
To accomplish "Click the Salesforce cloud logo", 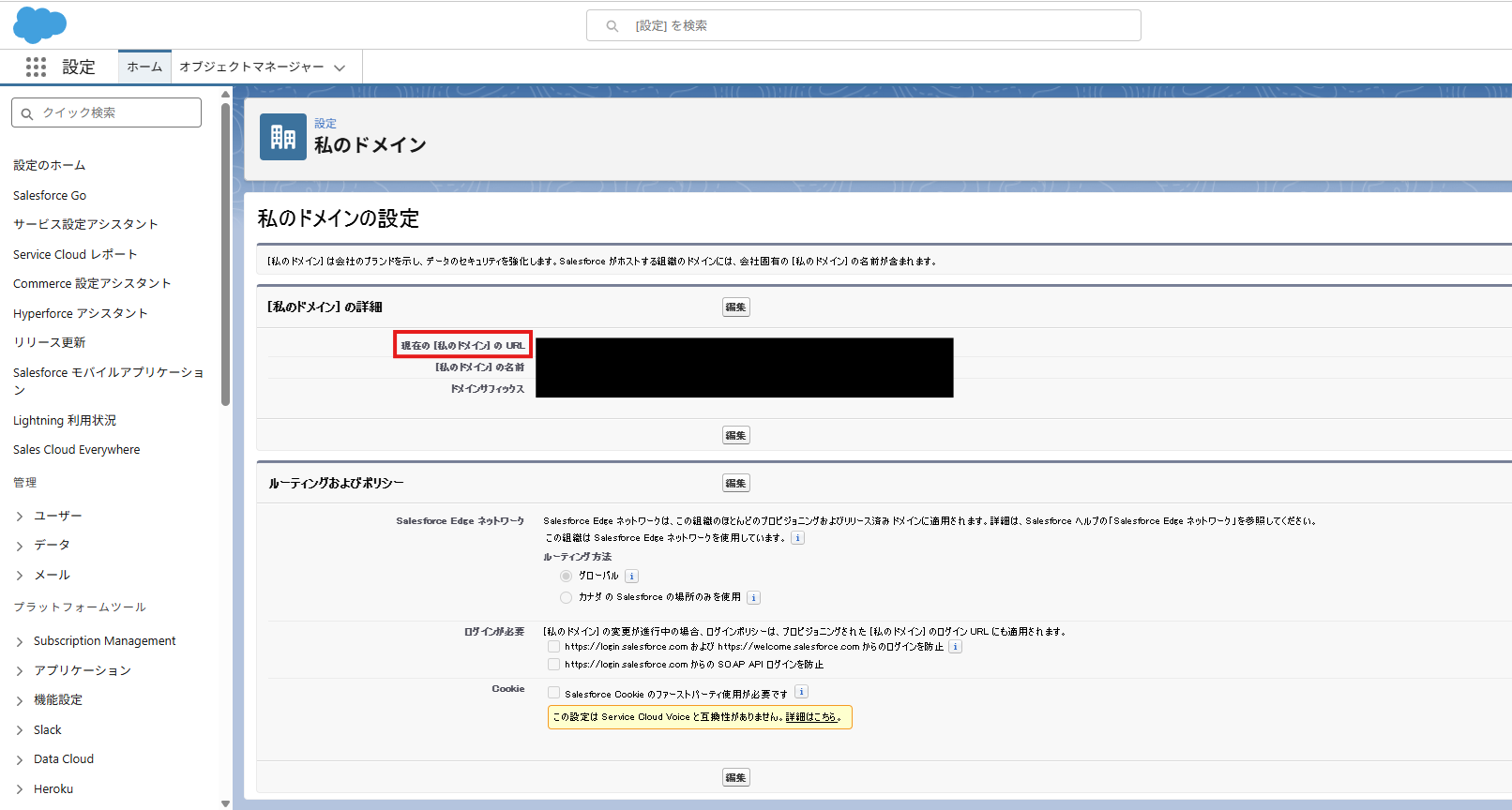I will pyautogui.click(x=39, y=25).
